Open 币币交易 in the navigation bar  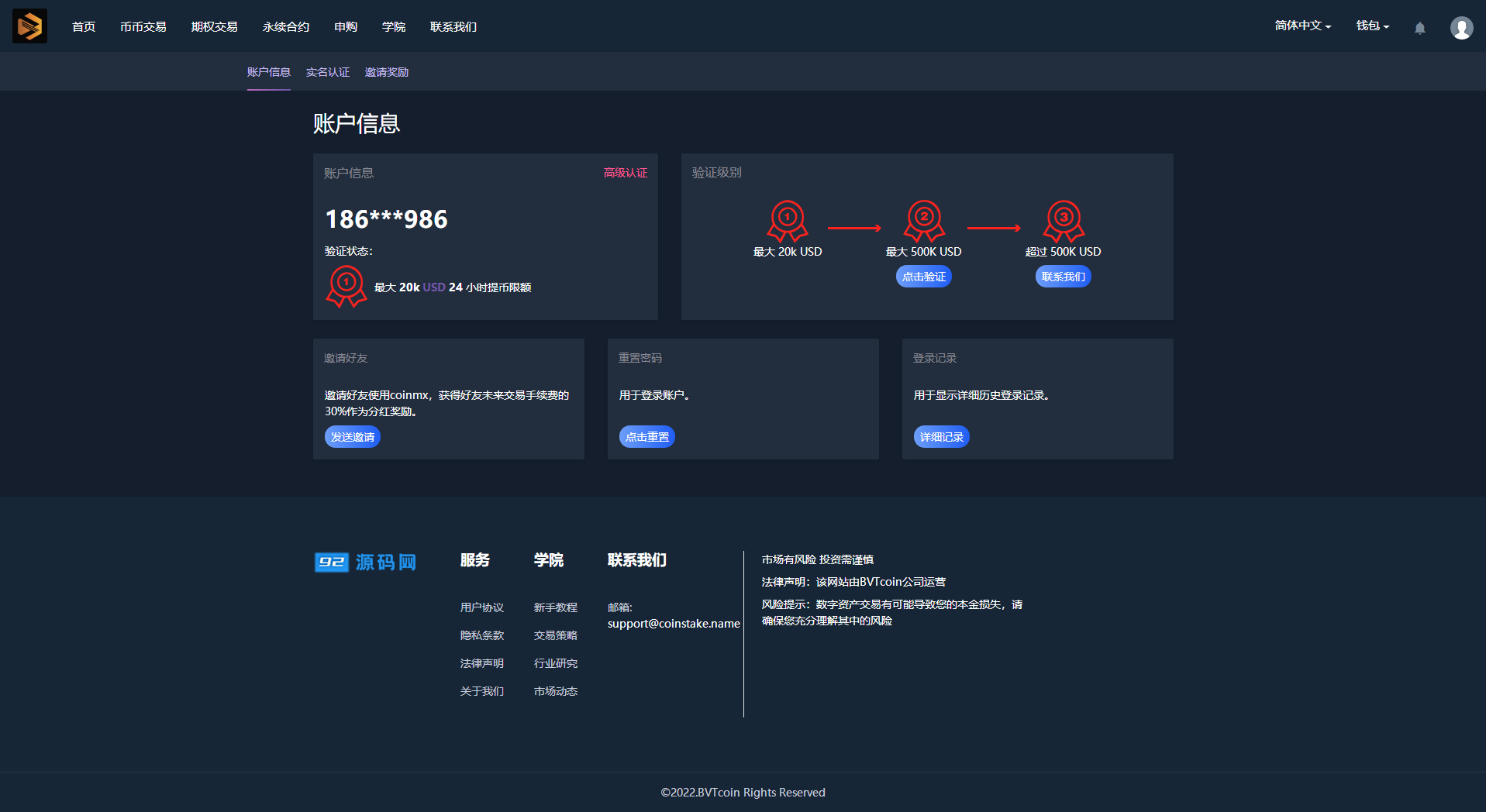(143, 27)
